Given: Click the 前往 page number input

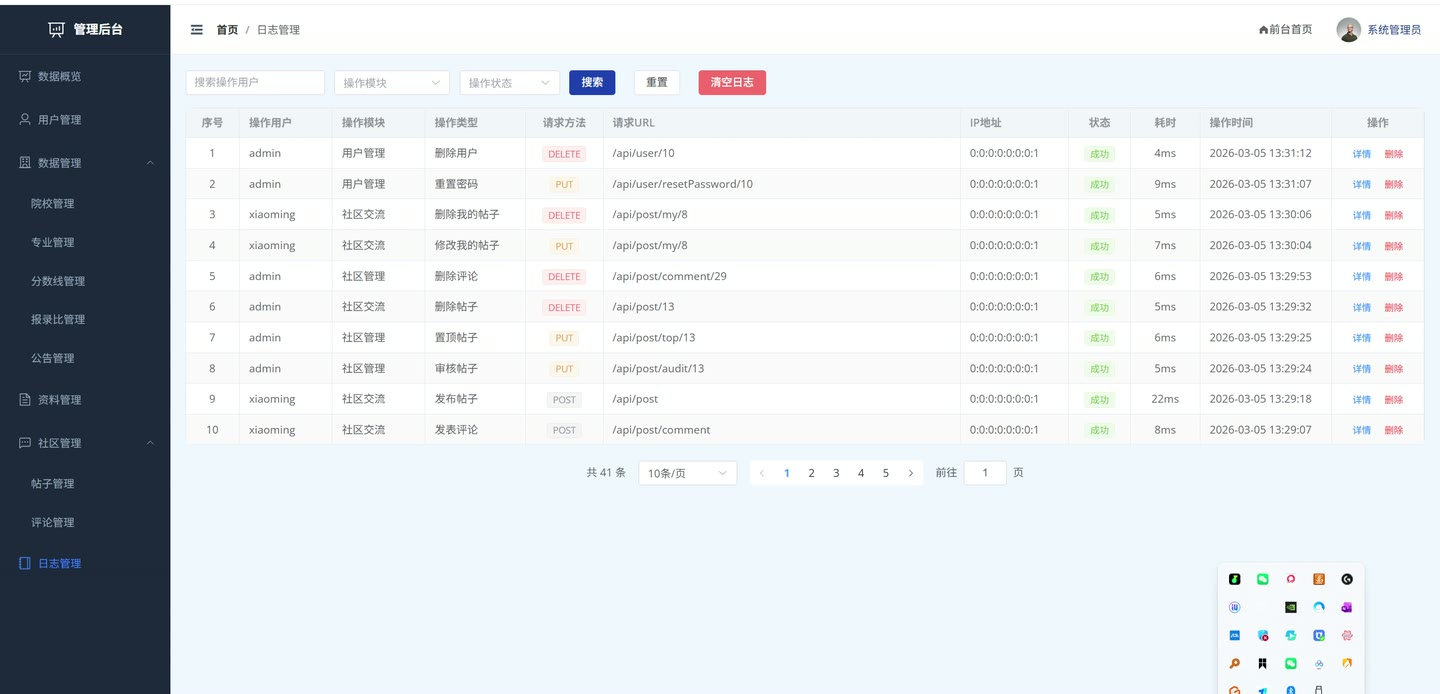Looking at the screenshot, I should [x=985, y=473].
